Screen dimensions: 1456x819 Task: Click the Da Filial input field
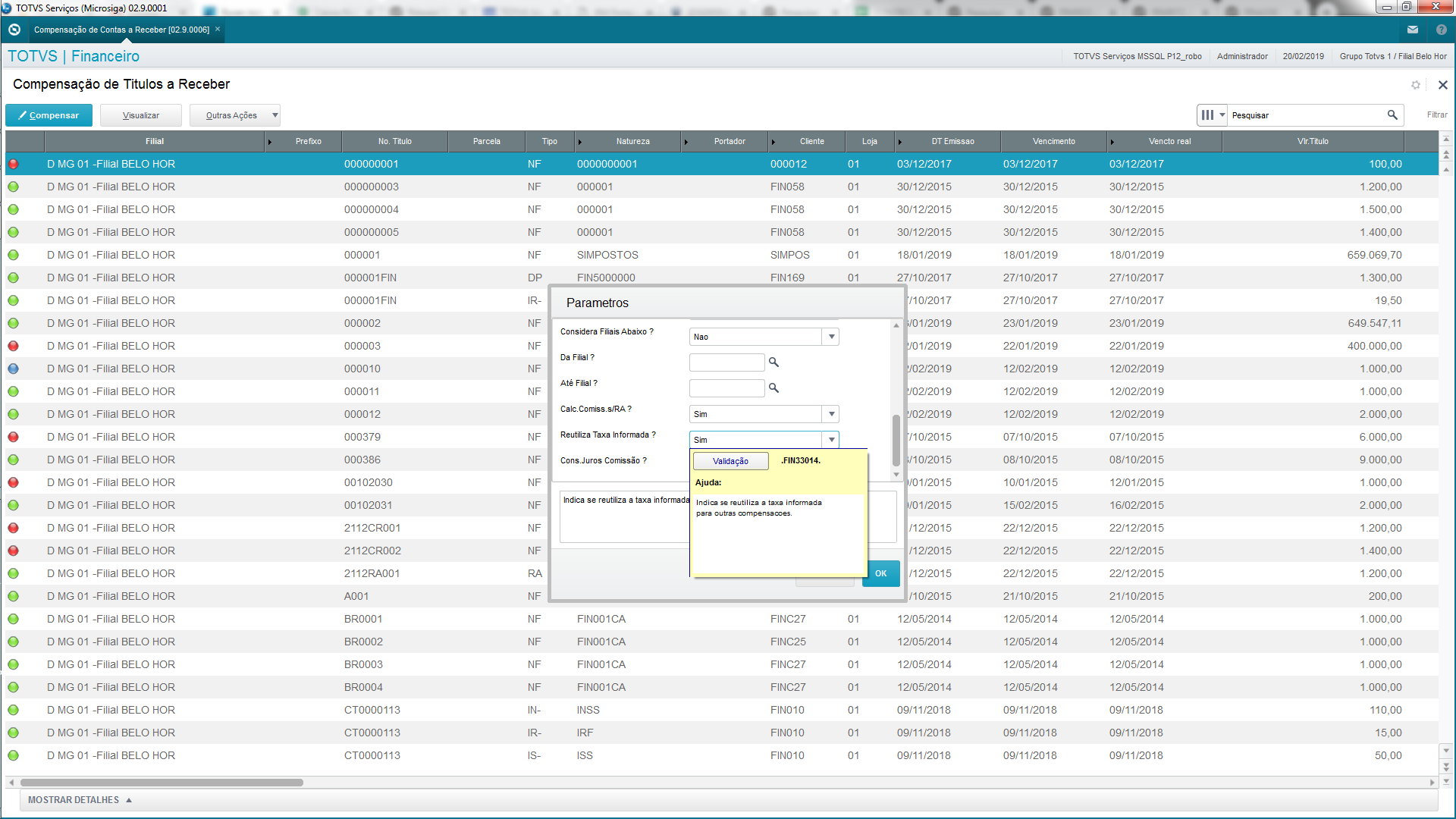(726, 362)
